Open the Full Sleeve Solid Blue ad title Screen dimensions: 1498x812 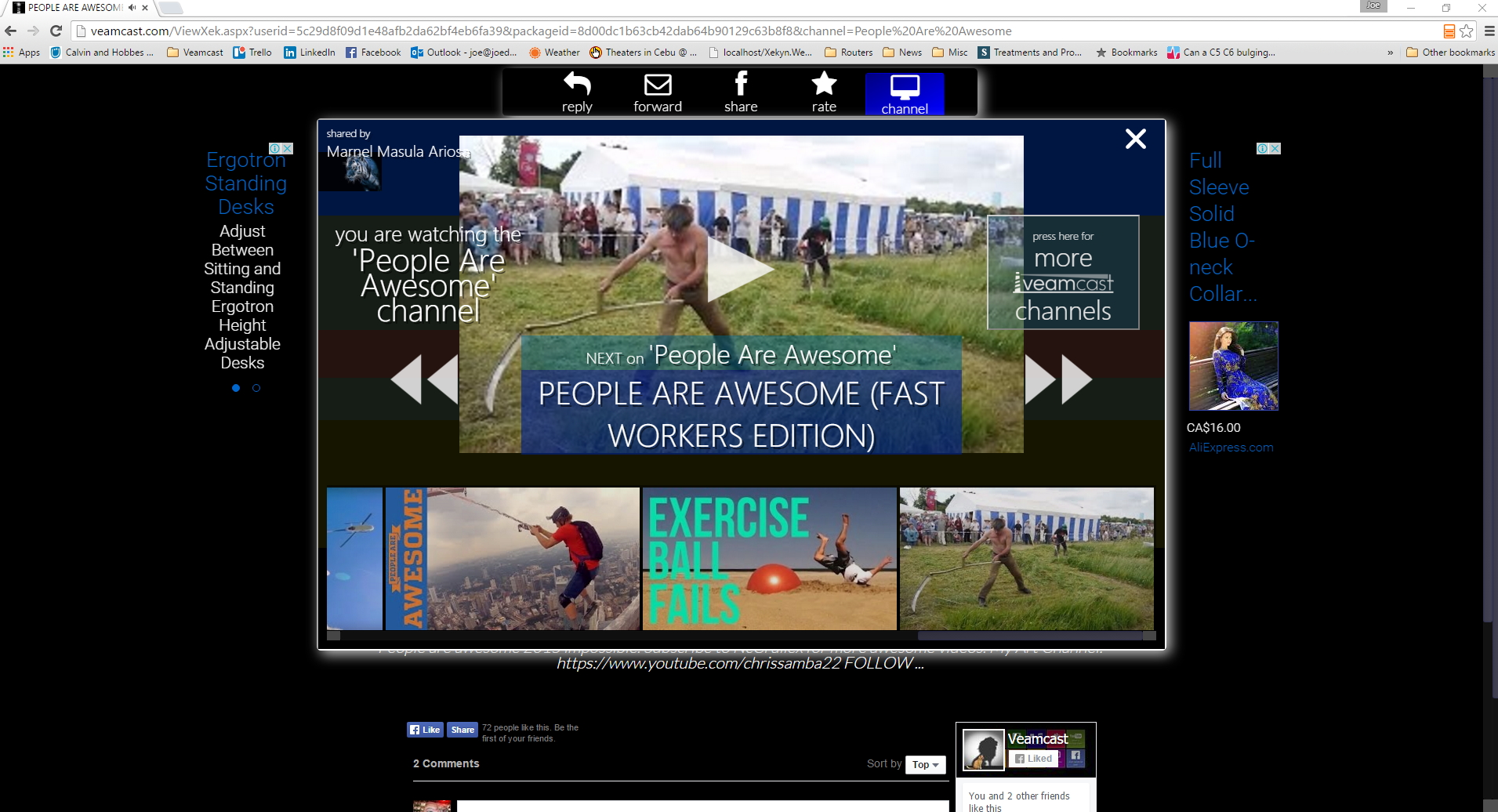[x=1223, y=227]
